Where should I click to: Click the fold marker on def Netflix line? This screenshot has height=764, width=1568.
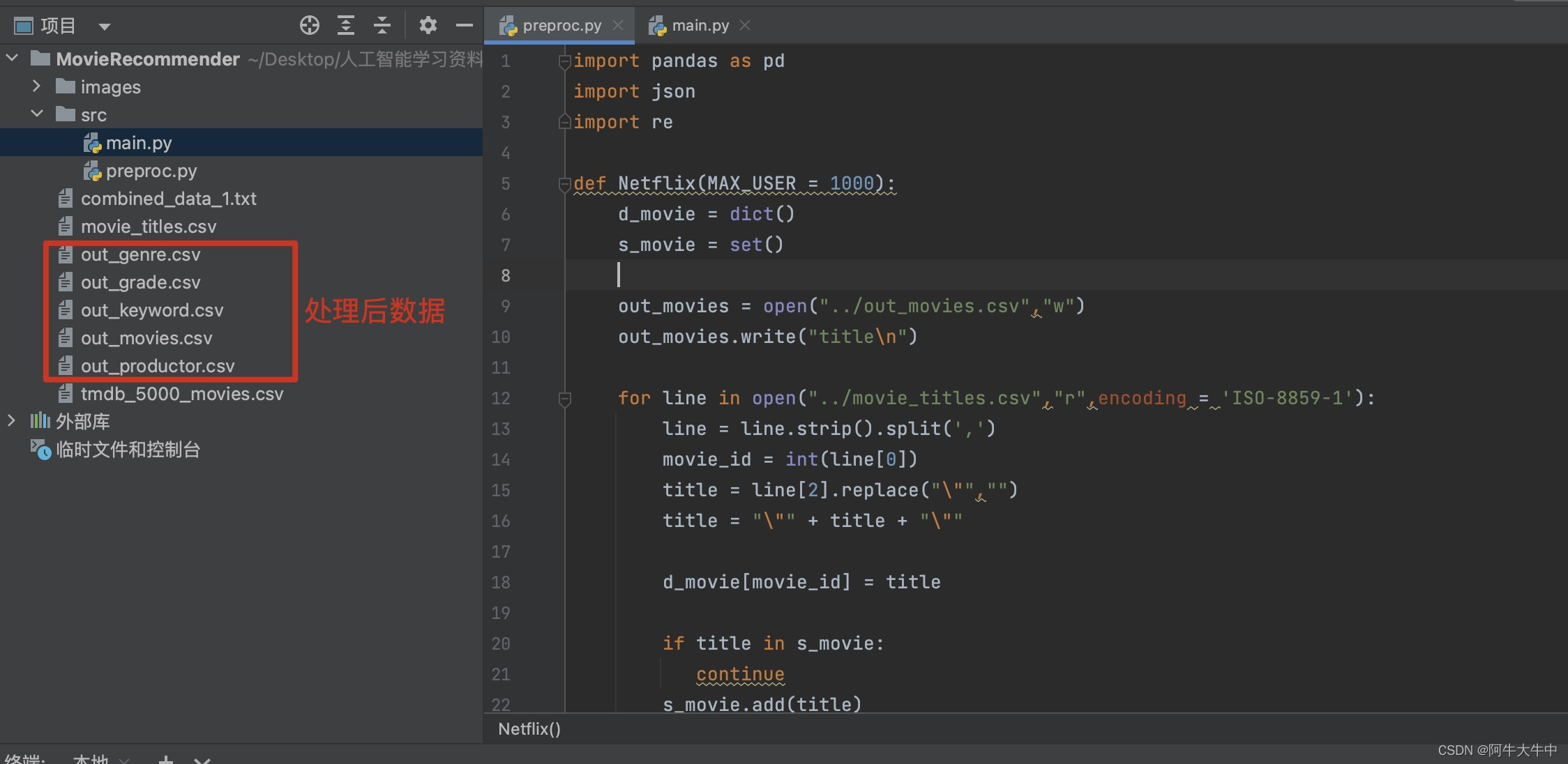point(564,183)
